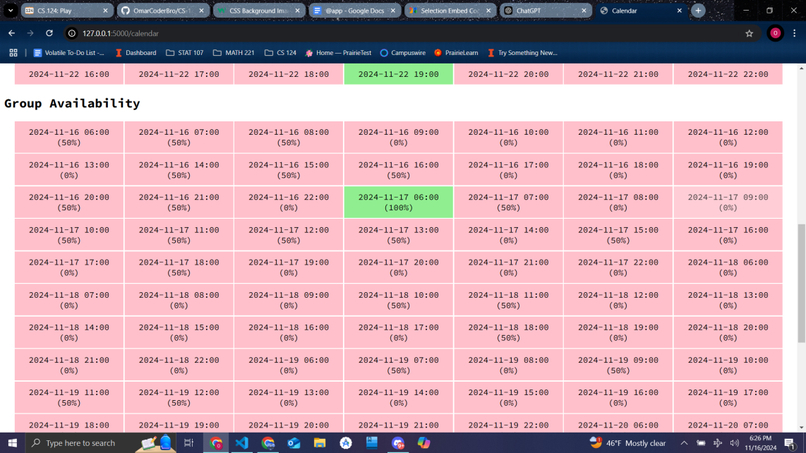
Task: Open File Explorer from the taskbar
Action: (320, 443)
